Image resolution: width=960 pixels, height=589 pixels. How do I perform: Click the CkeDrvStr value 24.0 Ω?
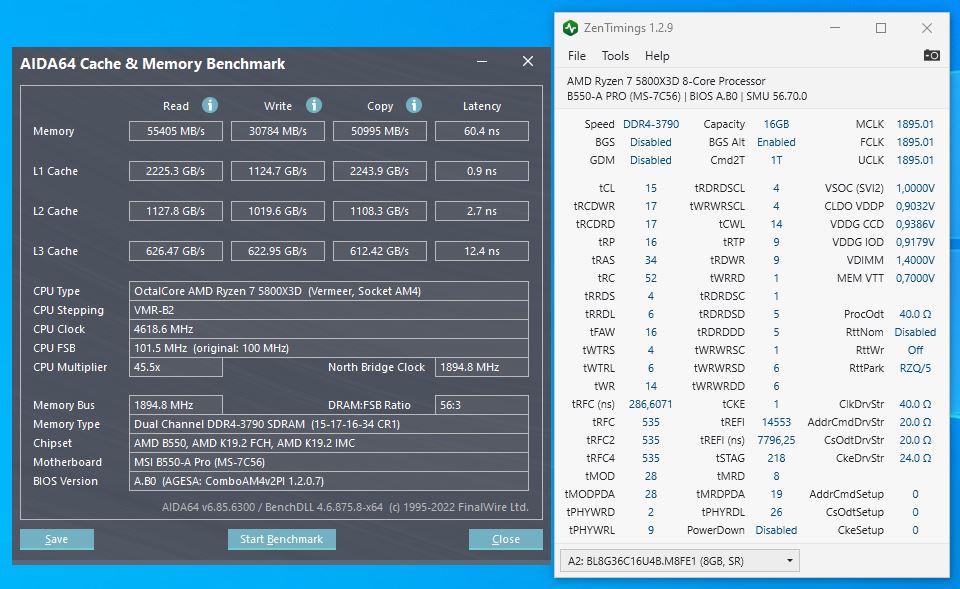click(915, 458)
